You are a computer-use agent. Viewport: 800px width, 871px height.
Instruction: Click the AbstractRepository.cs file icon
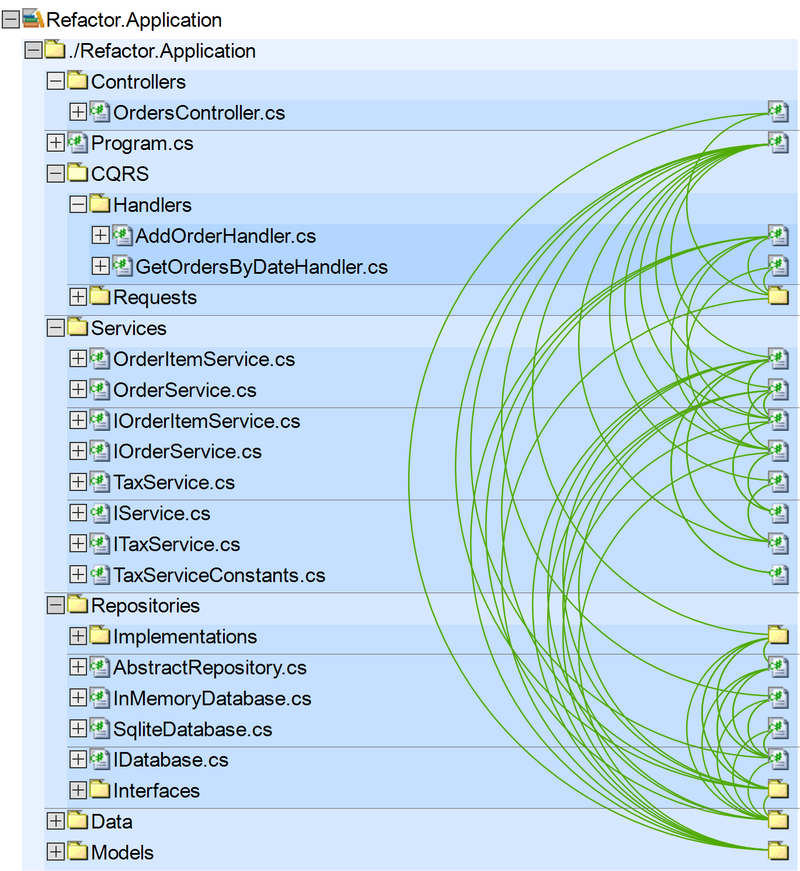coord(99,667)
